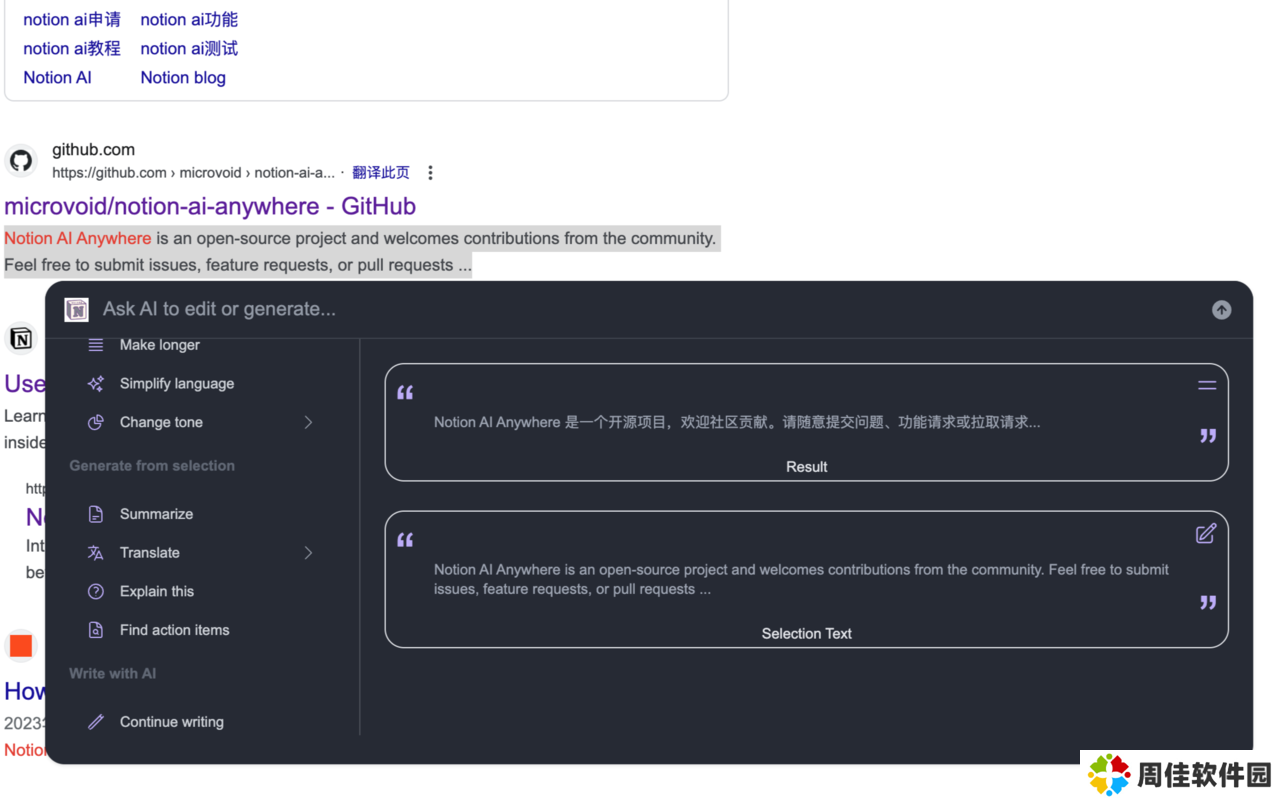Click the 翻译此页 translate page link

[x=380, y=173]
